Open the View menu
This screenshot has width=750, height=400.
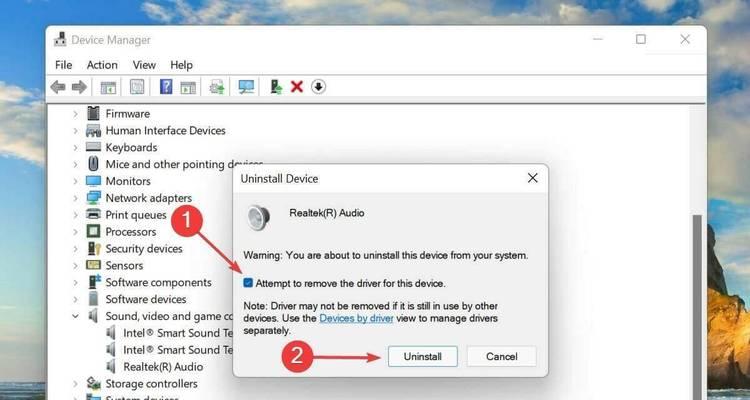(x=144, y=65)
